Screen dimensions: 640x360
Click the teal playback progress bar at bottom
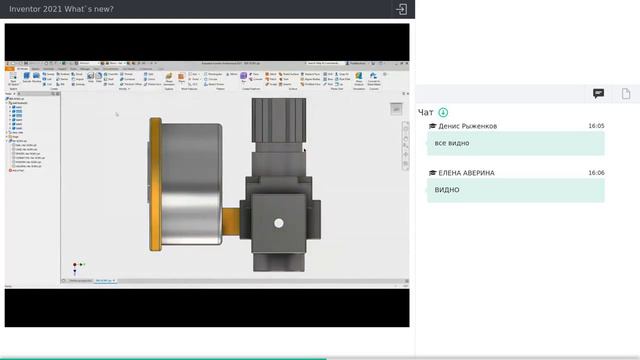[x=163, y=359]
